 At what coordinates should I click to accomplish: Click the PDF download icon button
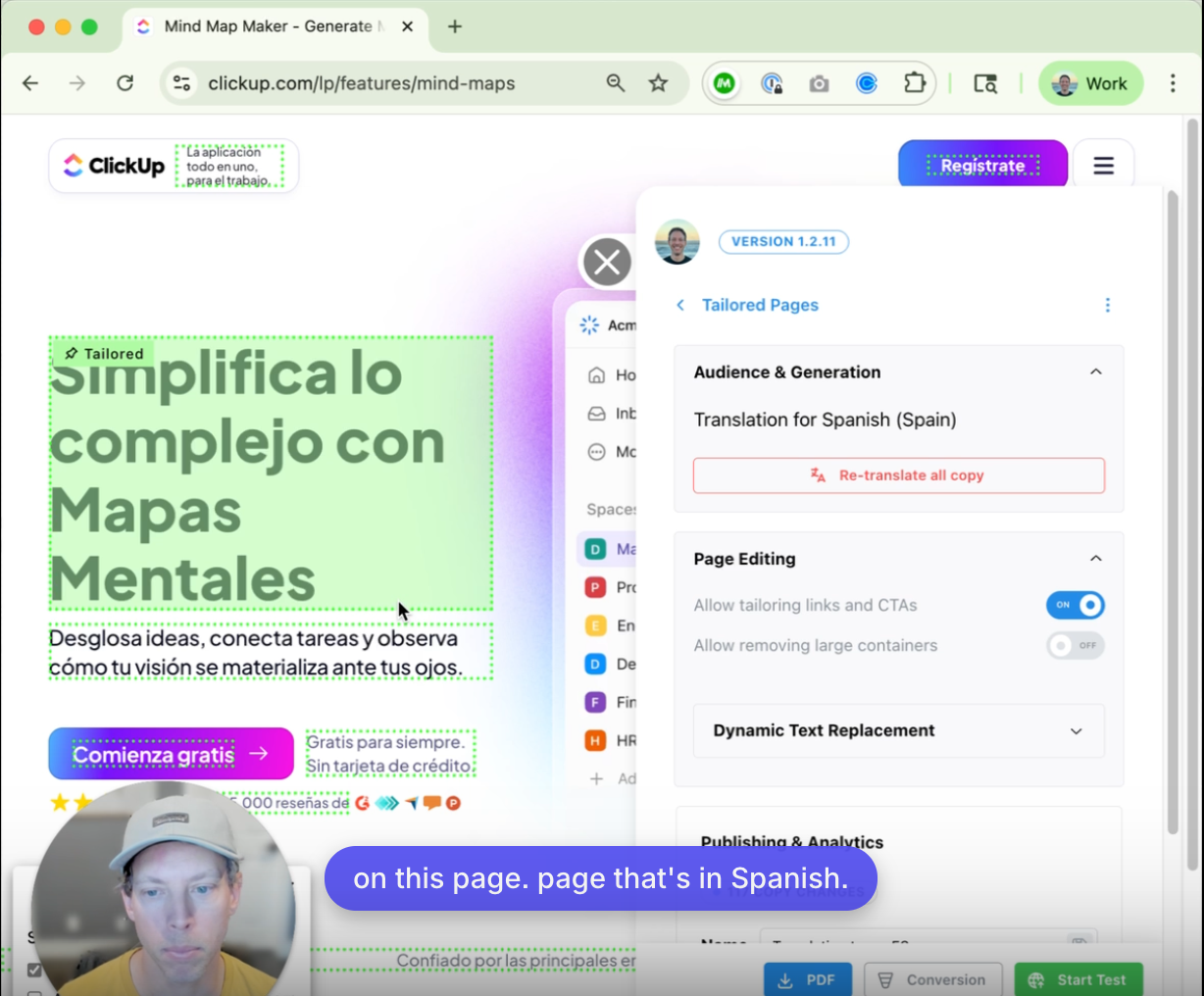(x=807, y=978)
